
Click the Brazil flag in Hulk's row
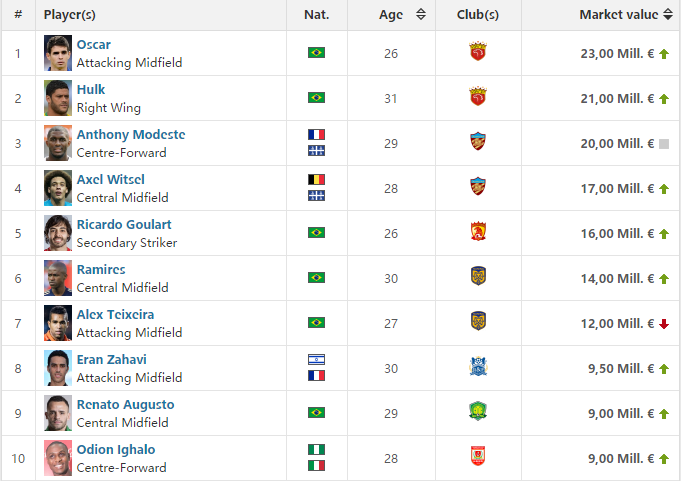316,98
